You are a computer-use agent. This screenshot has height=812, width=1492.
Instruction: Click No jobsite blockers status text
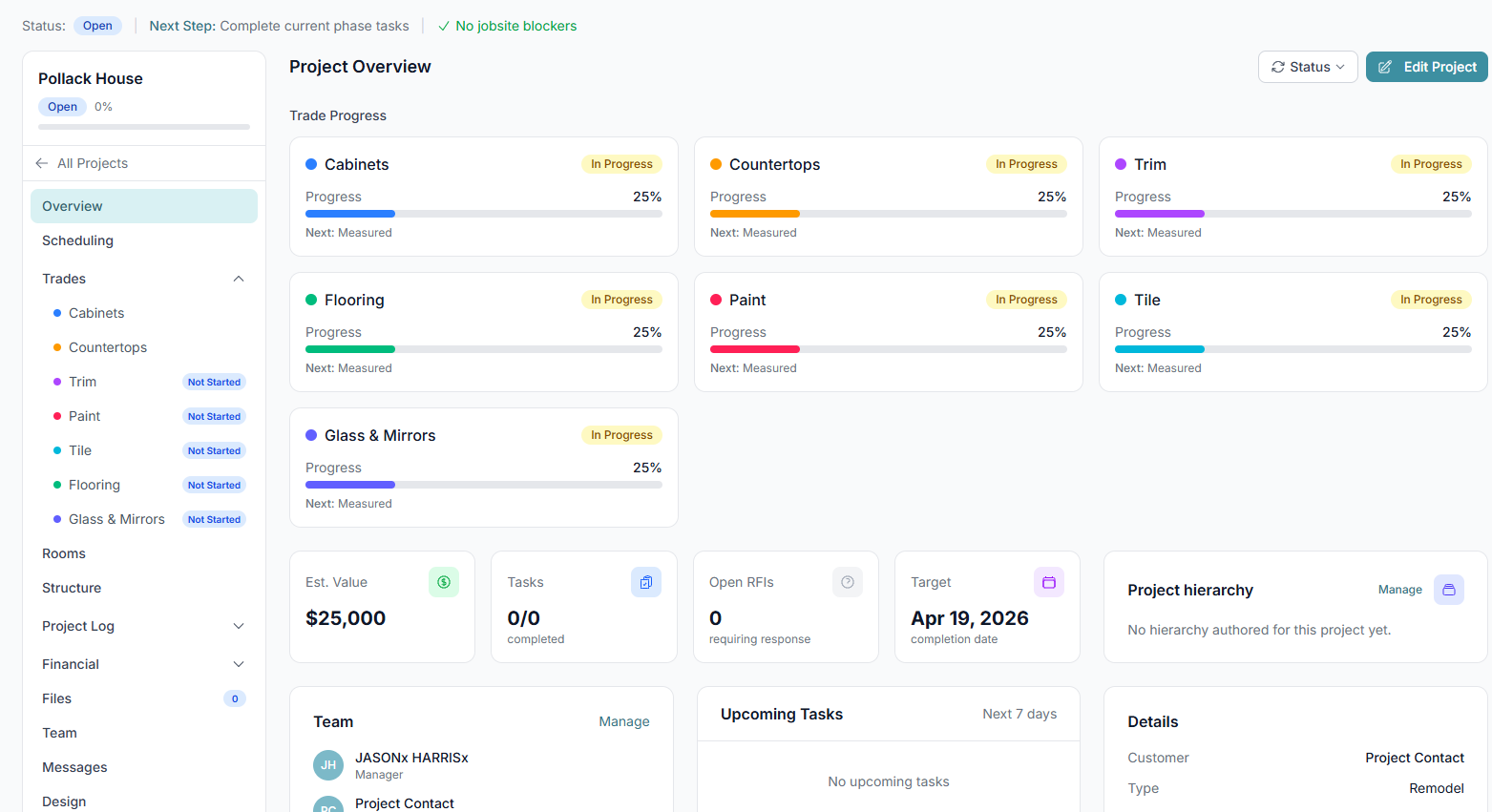[516, 26]
